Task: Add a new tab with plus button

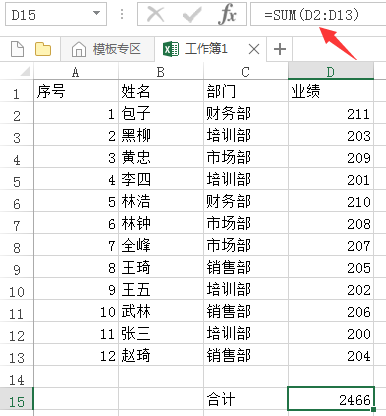Action: coord(280,49)
